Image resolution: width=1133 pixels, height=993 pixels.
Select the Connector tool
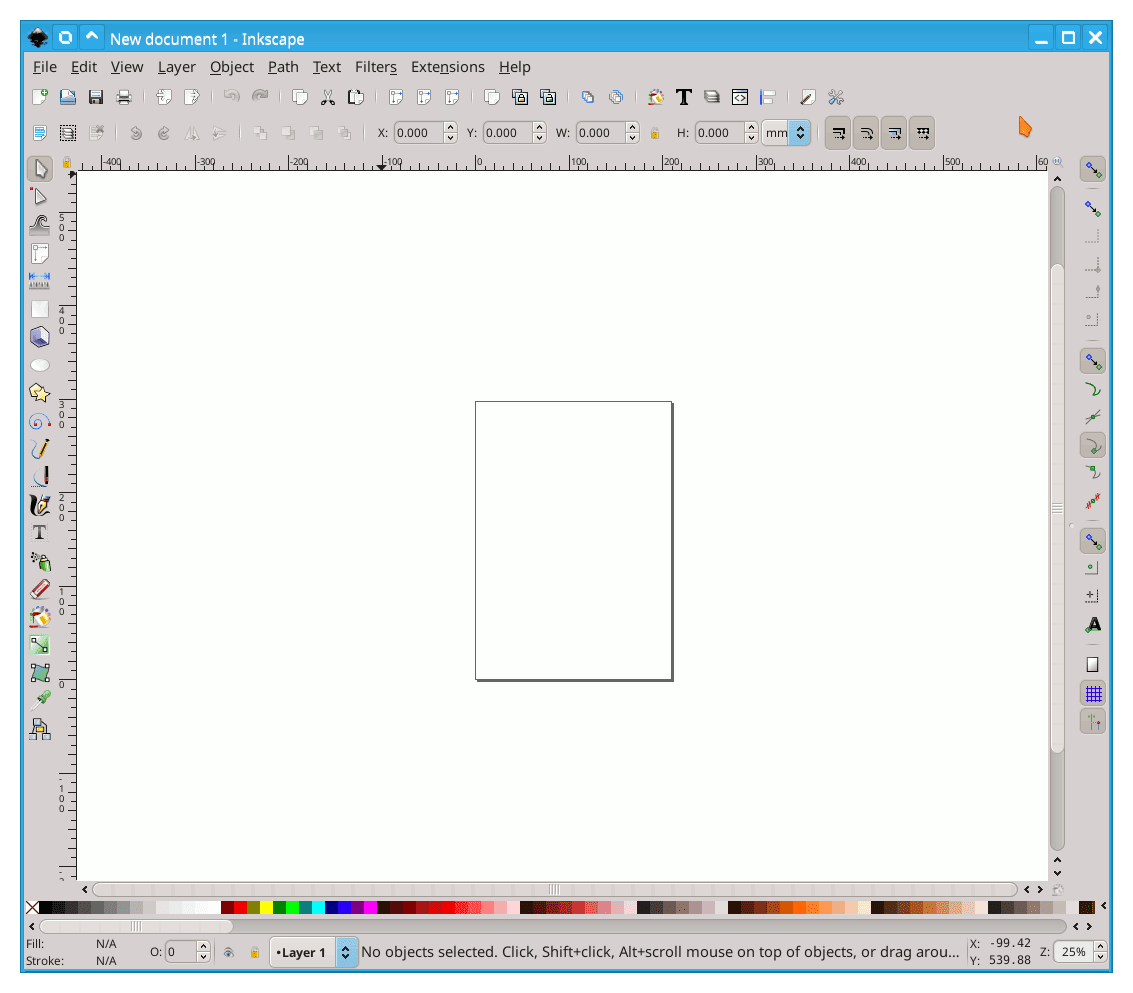point(40,728)
